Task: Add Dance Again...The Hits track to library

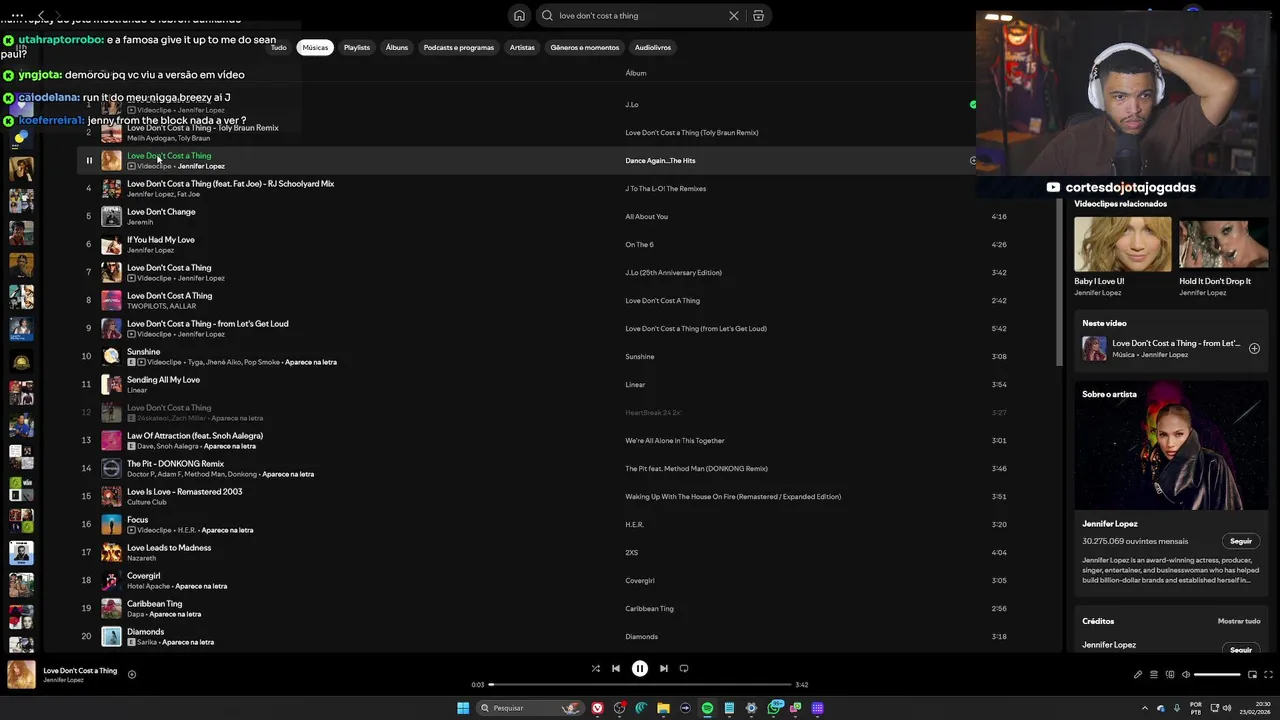Action: (972, 160)
